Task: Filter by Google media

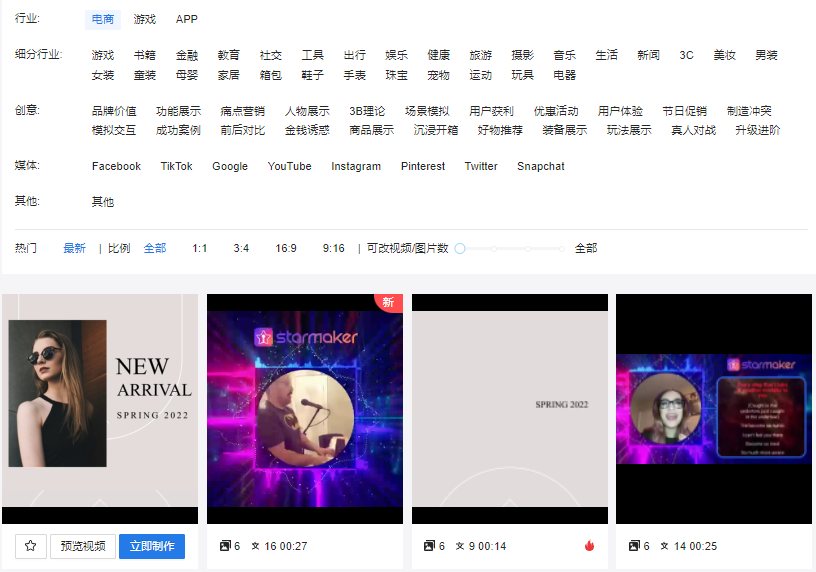Action: point(230,167)
